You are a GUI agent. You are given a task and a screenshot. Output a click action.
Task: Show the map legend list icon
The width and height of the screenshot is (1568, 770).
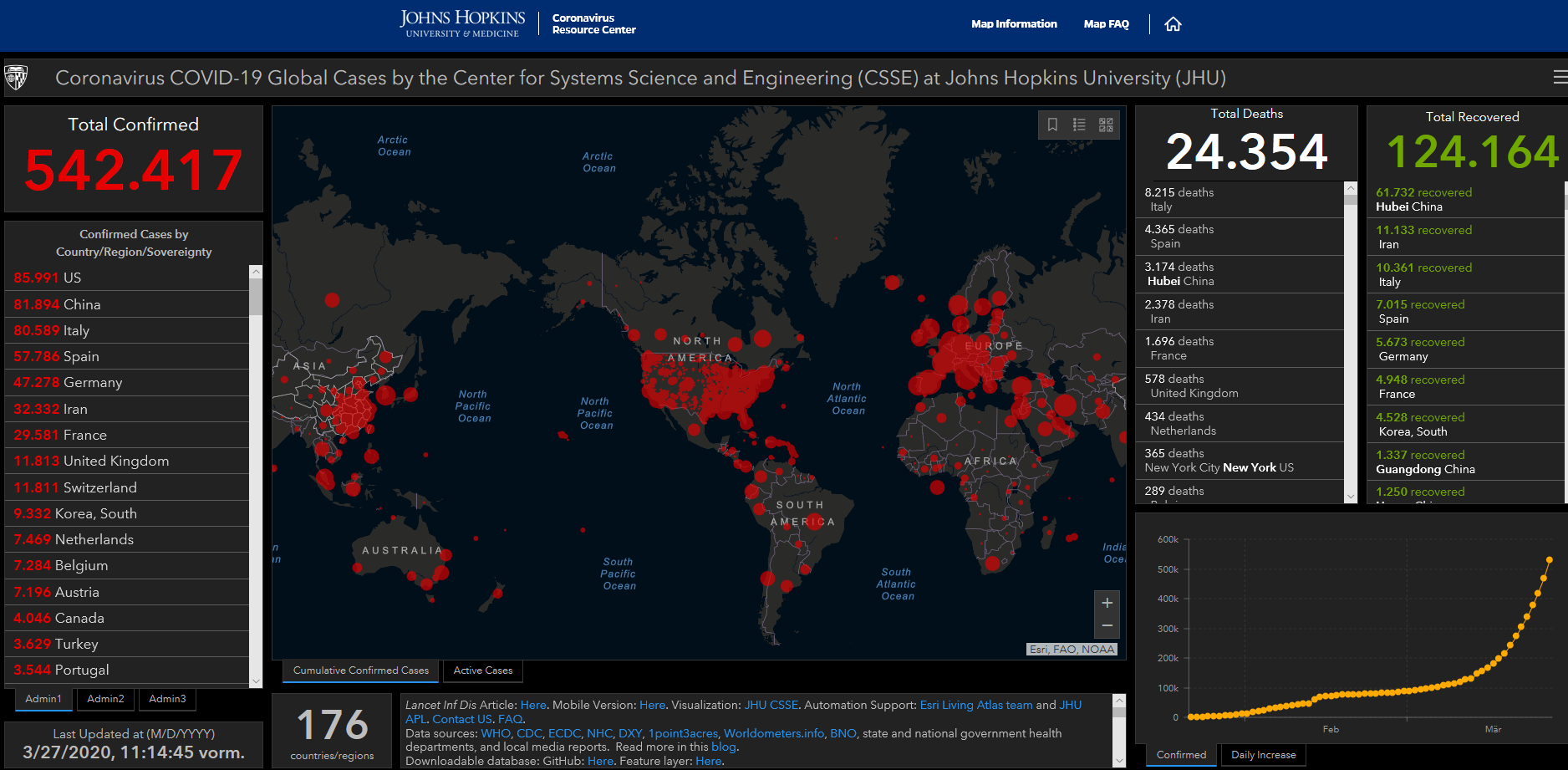click(x=1079, y=125)
